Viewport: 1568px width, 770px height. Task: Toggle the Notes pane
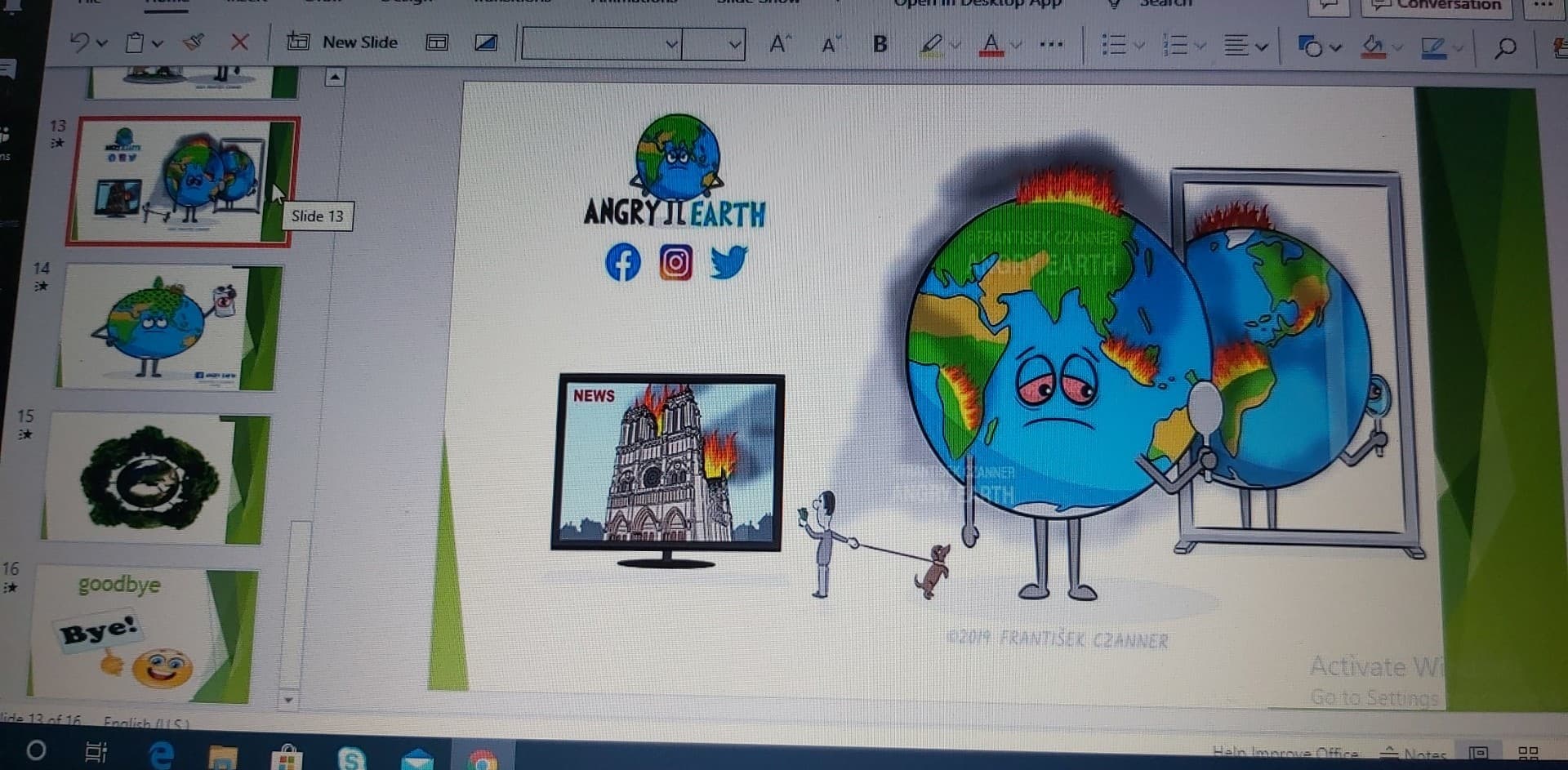pyautogui.click(x=1414, y=753)
